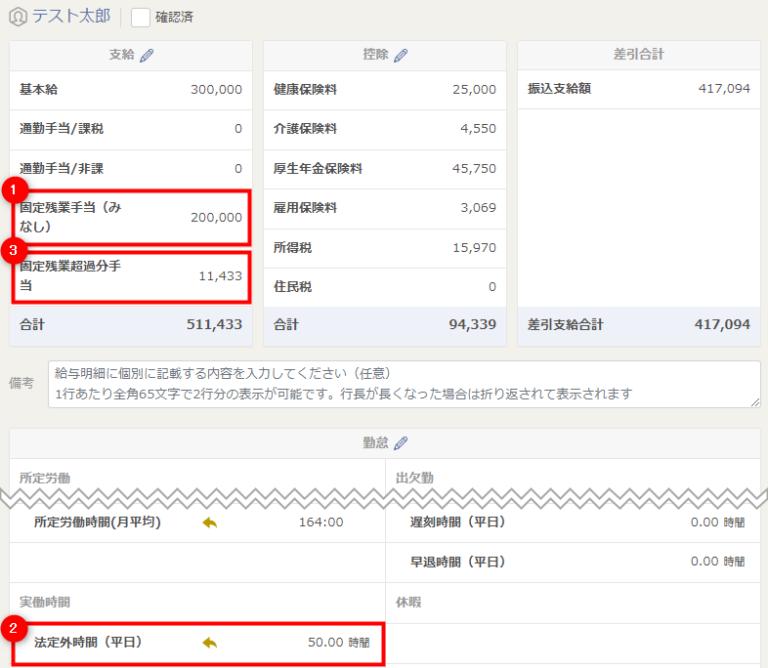Click the 住民税 row label
The image size is (768, 668).
(x=292, y=286)
